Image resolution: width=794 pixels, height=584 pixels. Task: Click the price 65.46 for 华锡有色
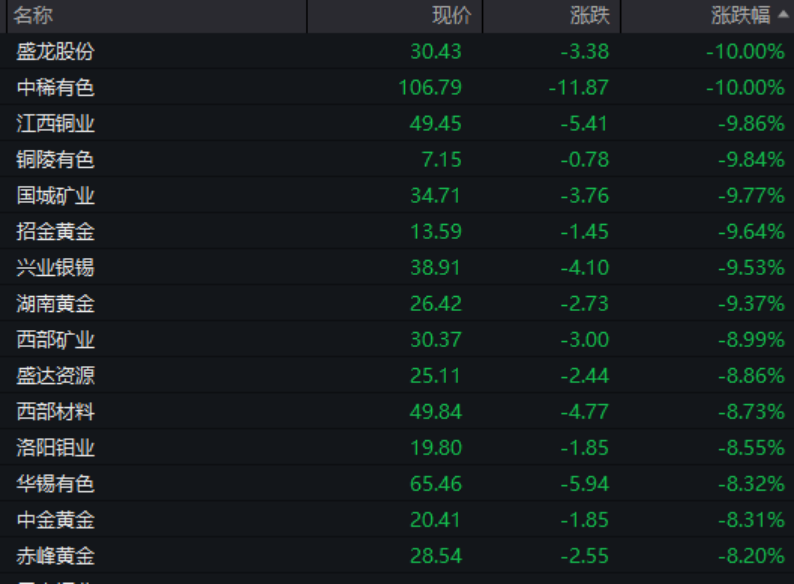435,484
